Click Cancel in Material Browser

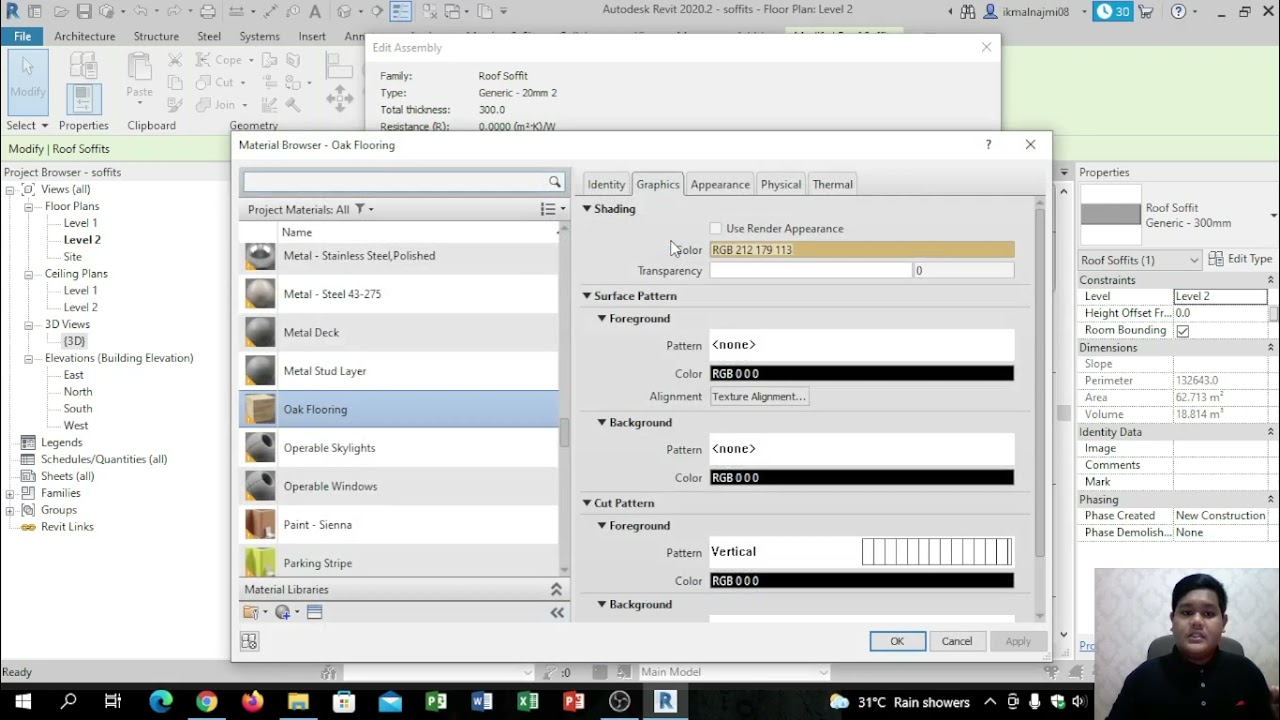[x=957, y=641]
